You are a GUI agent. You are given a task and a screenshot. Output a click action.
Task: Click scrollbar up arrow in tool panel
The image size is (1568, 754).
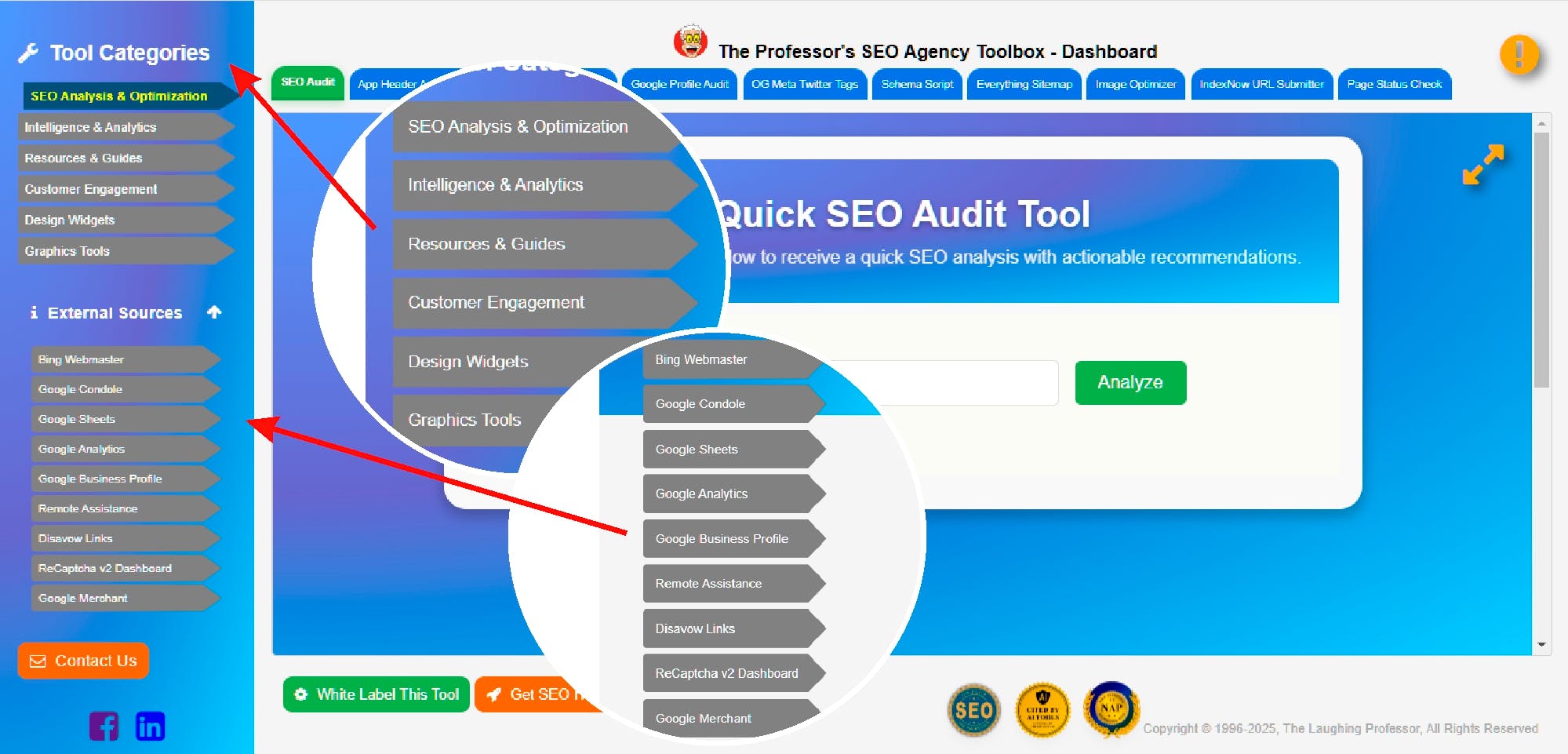point(1541,123)
